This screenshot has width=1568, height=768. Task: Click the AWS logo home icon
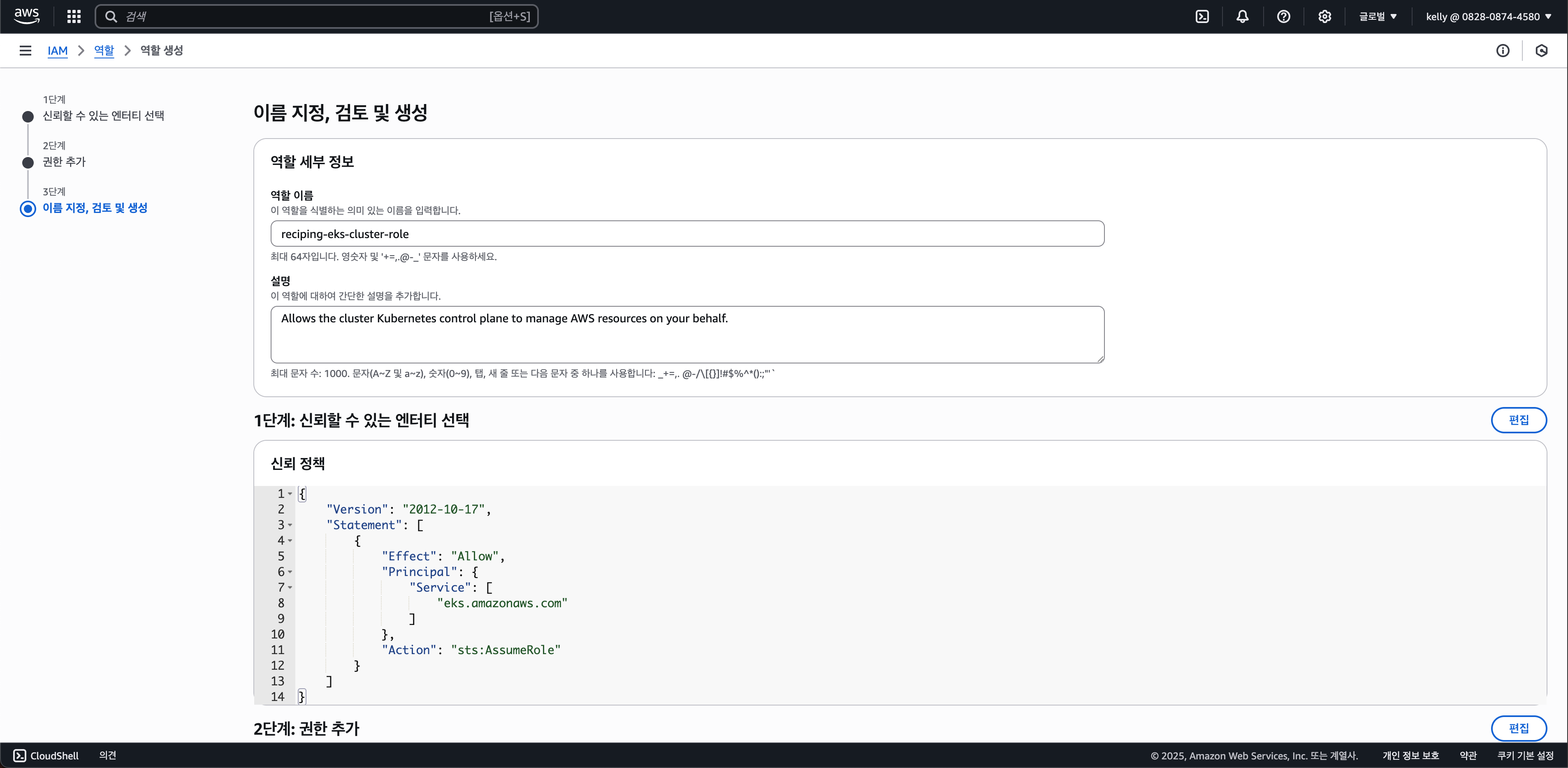27,16
